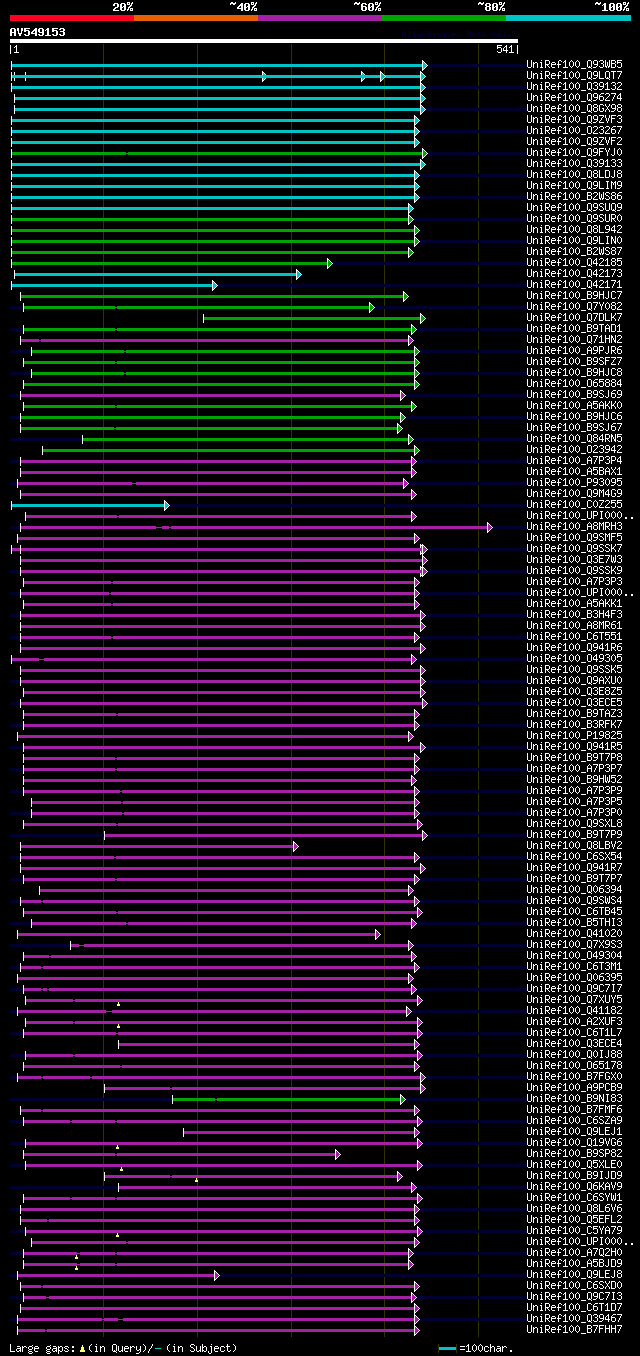This screenshot has width=640, height=1356.
Task: Open hit UniRef100_Q93WB5
Action: [x=574, y=65]
